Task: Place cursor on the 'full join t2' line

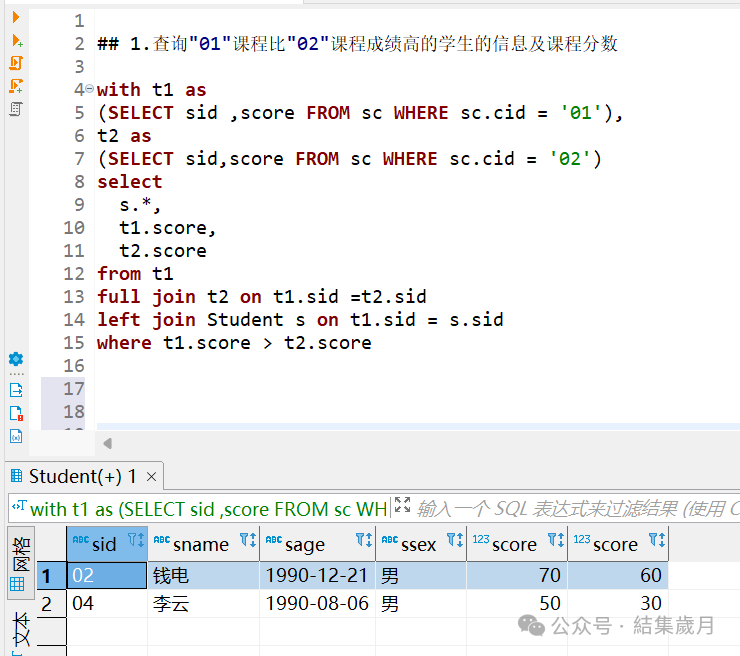Action: pos(261,297)
